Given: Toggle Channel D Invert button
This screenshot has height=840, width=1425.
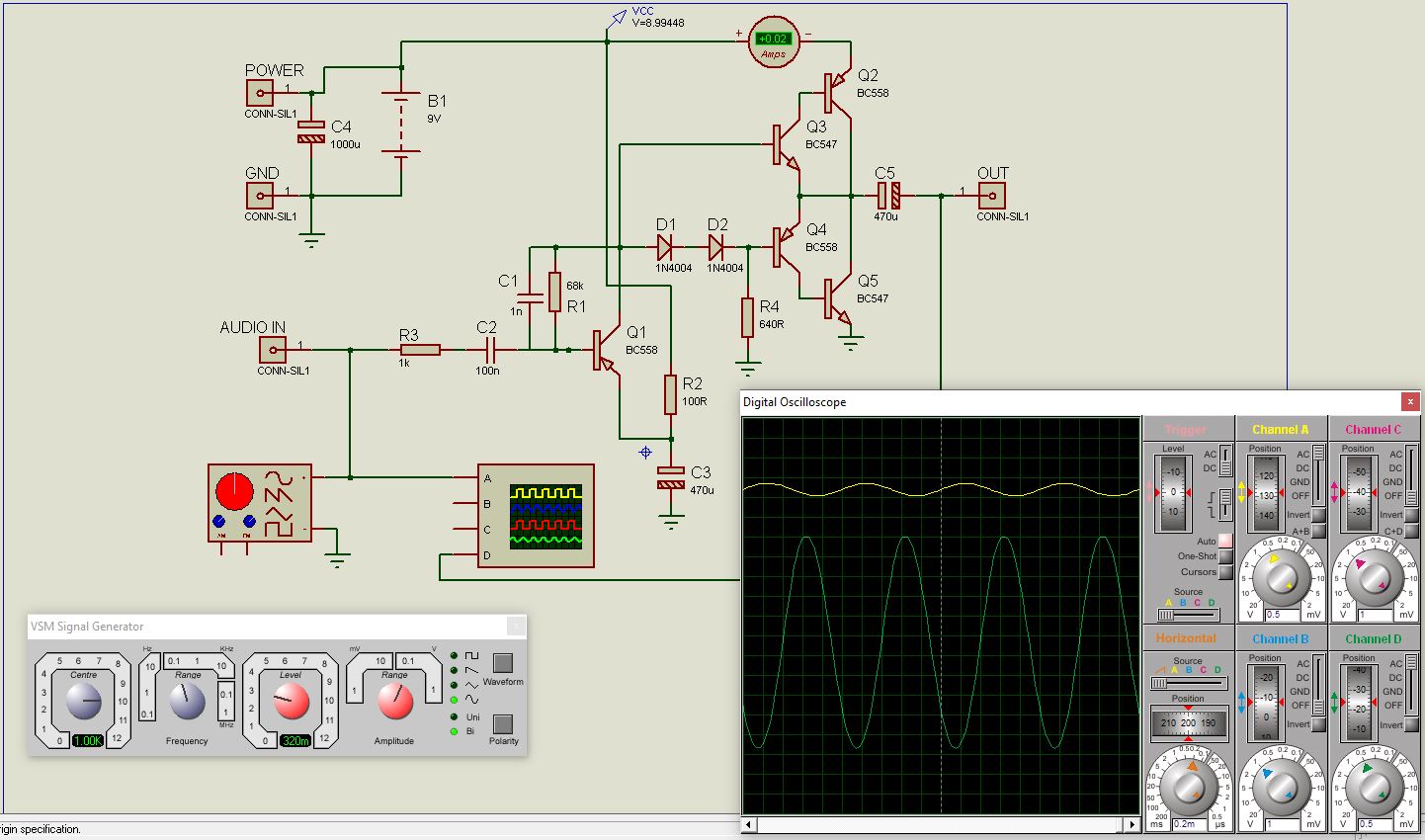Looking at the screenshot, I should coord(1411,724).
